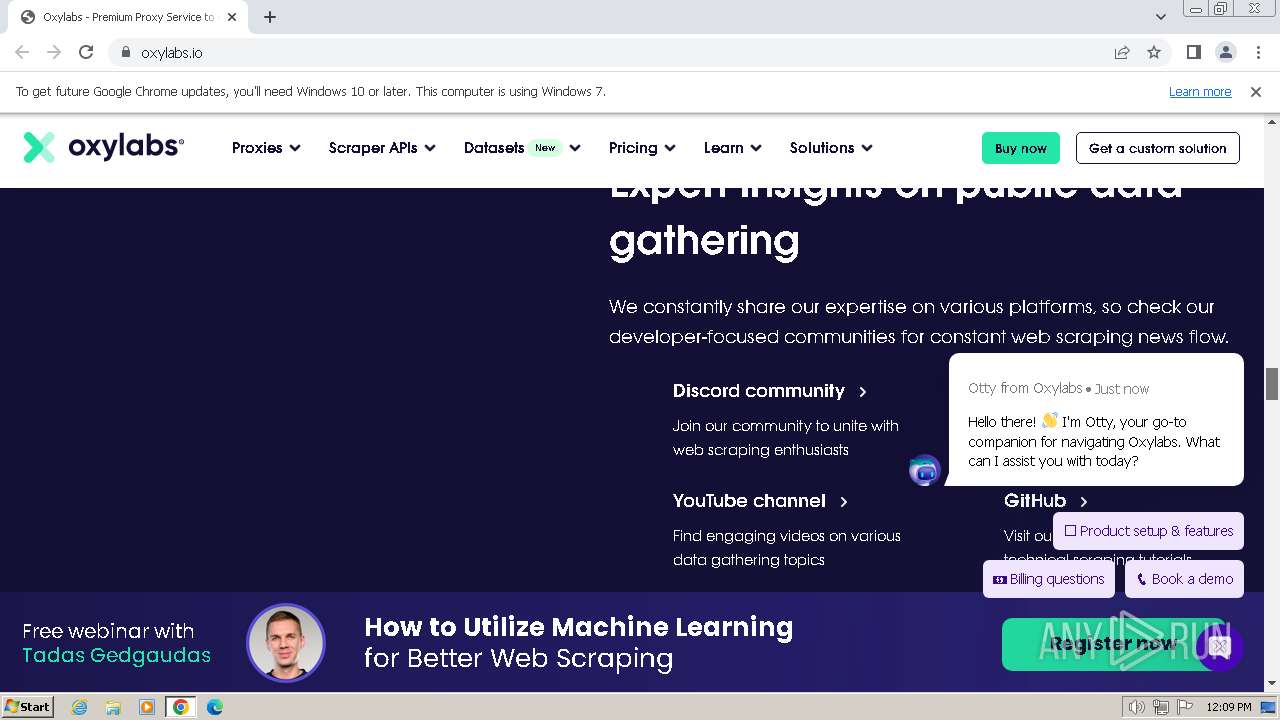This screenshot has height=720, width=1280.
Task: Click the browser forward arrow
Action: click(x=54, y=52)
